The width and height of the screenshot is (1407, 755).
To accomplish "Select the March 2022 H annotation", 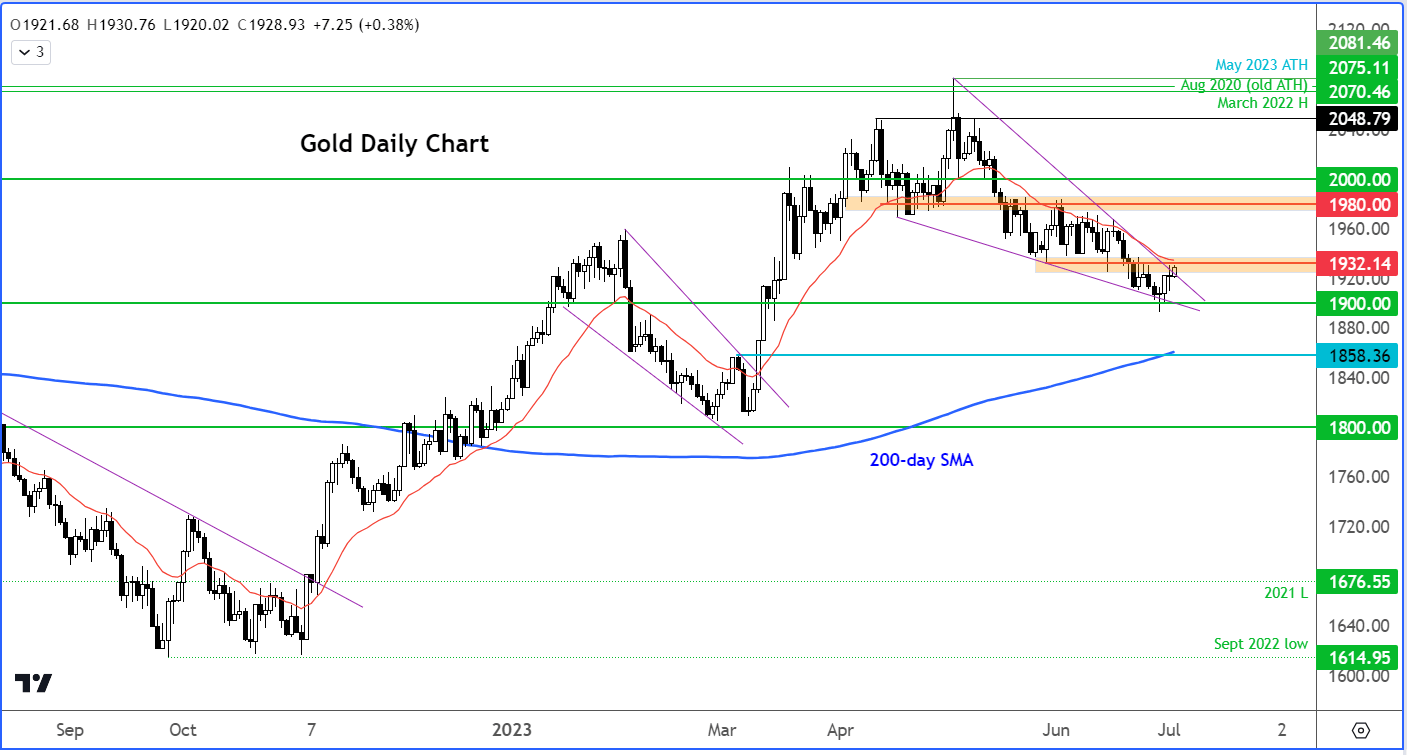I will (x=1263, y=103).
